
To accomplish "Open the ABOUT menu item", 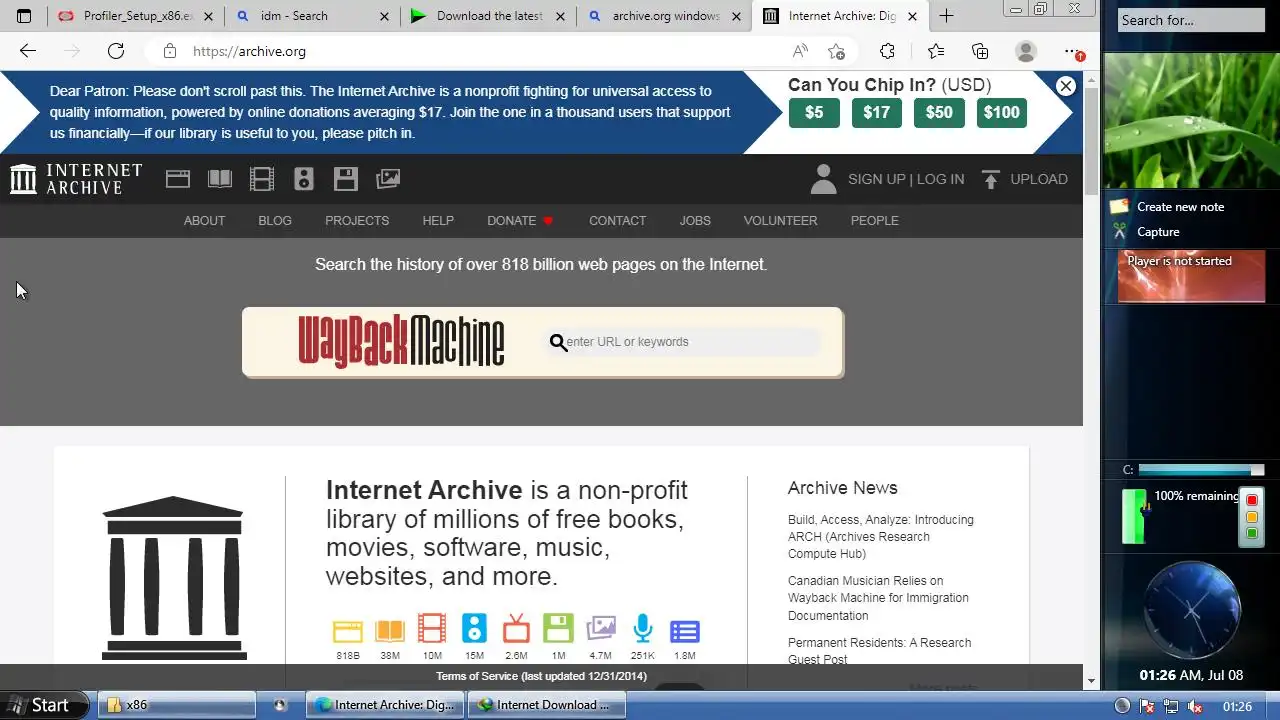I will pos(204,220).
